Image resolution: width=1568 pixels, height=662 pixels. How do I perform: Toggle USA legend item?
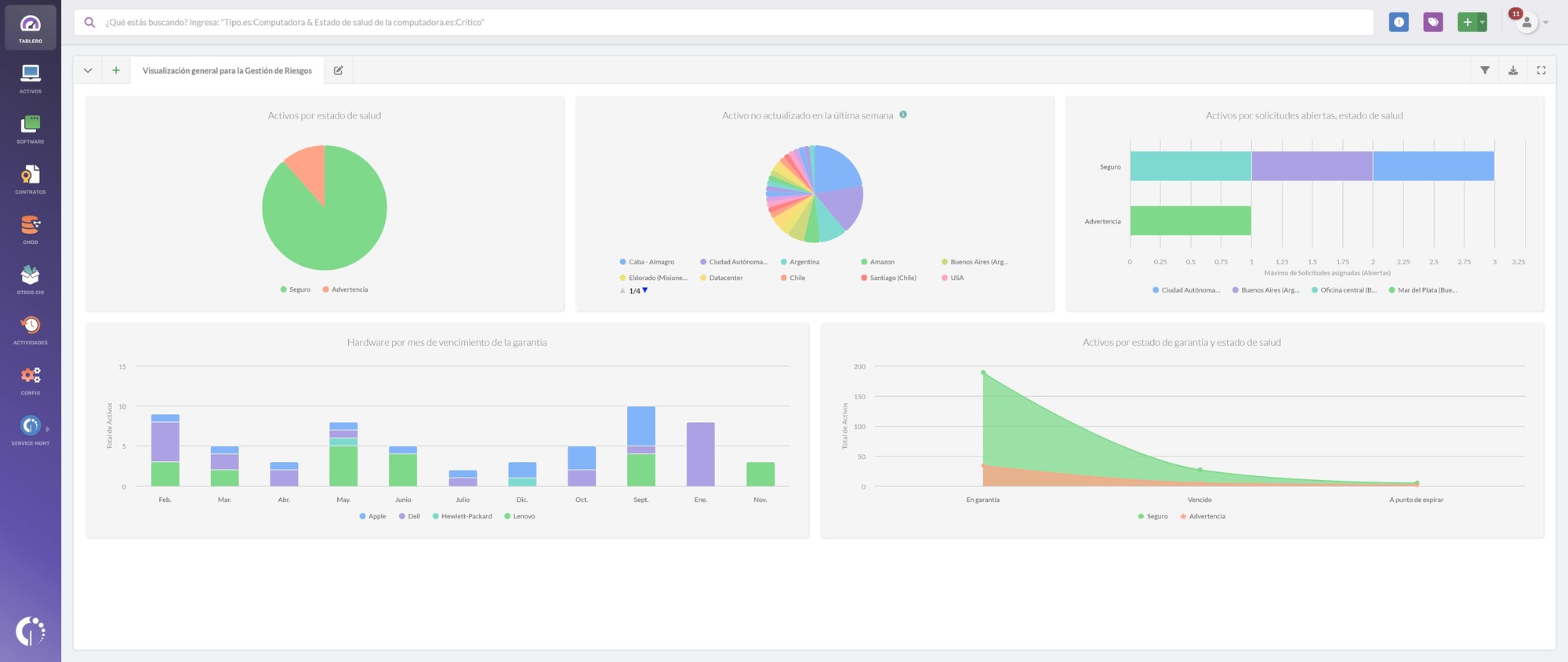953,278
